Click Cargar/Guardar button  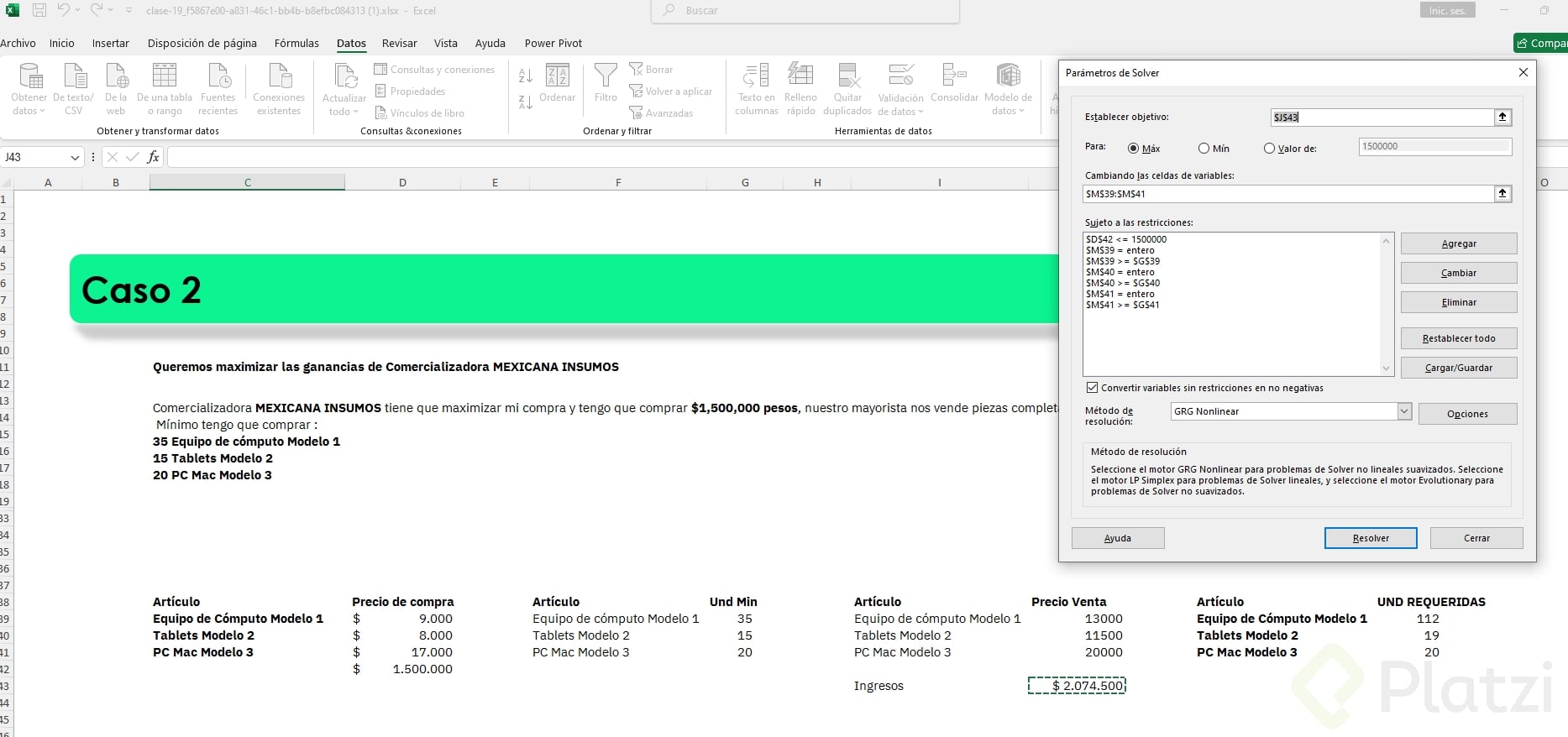click(x=1459, y=368)
